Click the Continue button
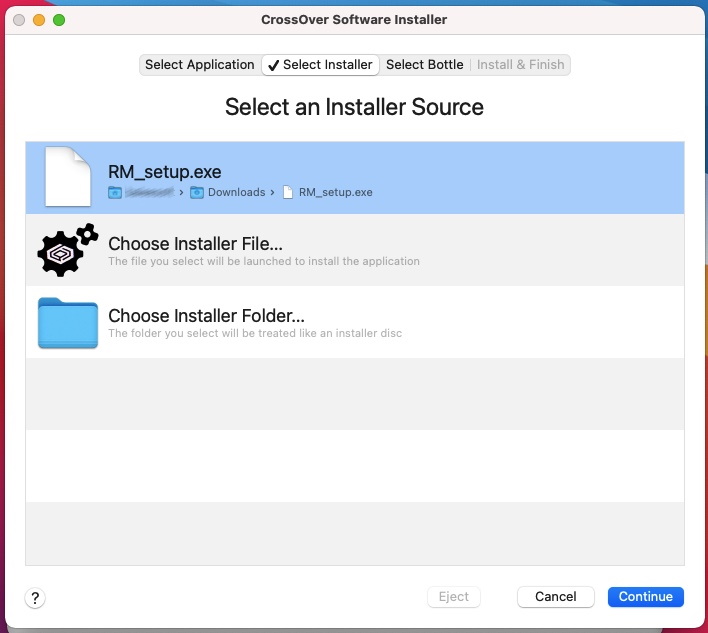Screen dimensions: 708x633 click(645, 596)
